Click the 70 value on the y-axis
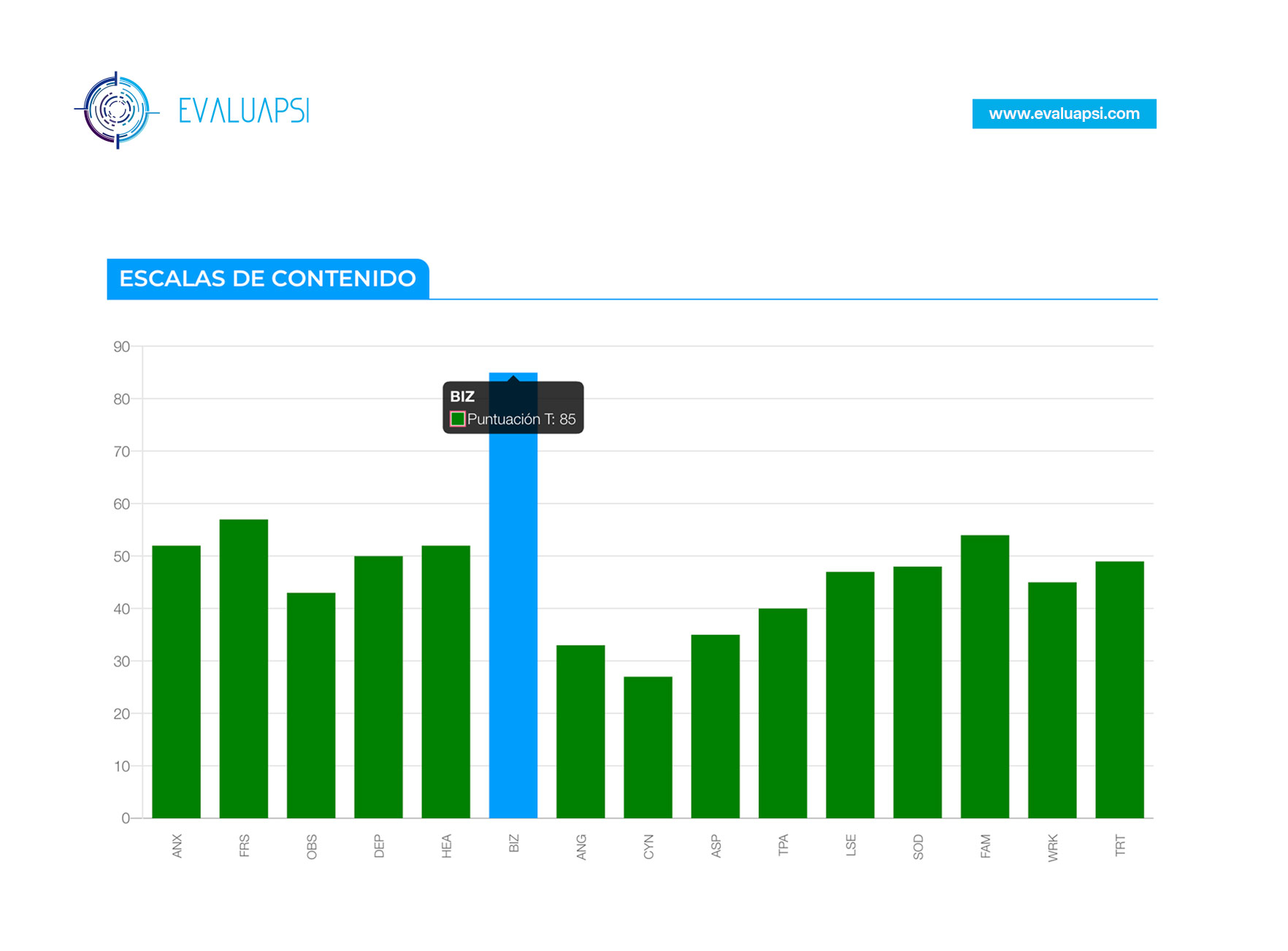The image size is (1288, 951). click(x=121, y=452)
